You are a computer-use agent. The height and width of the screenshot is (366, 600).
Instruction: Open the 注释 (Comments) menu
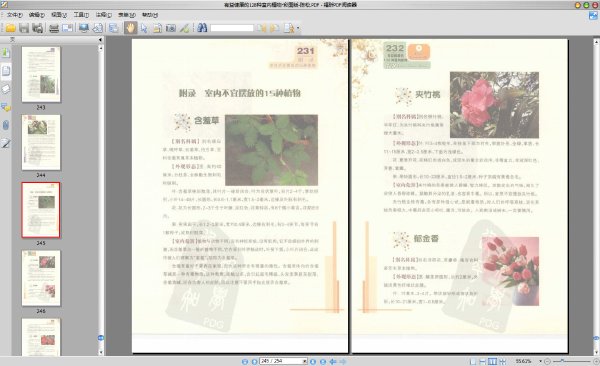click(103, 15)
